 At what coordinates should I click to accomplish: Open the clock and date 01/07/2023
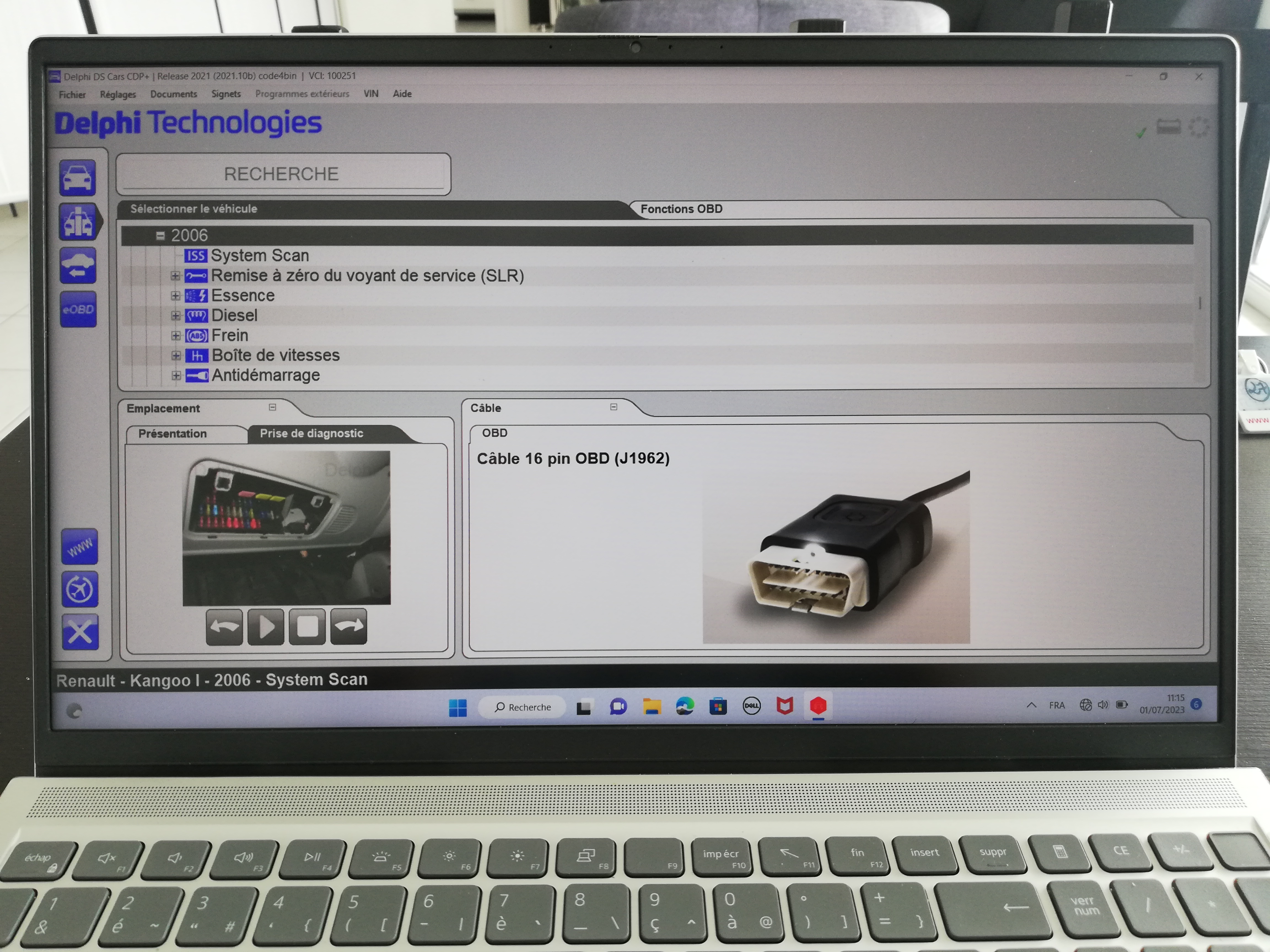pyautogui.click(x=1161, y=704)
